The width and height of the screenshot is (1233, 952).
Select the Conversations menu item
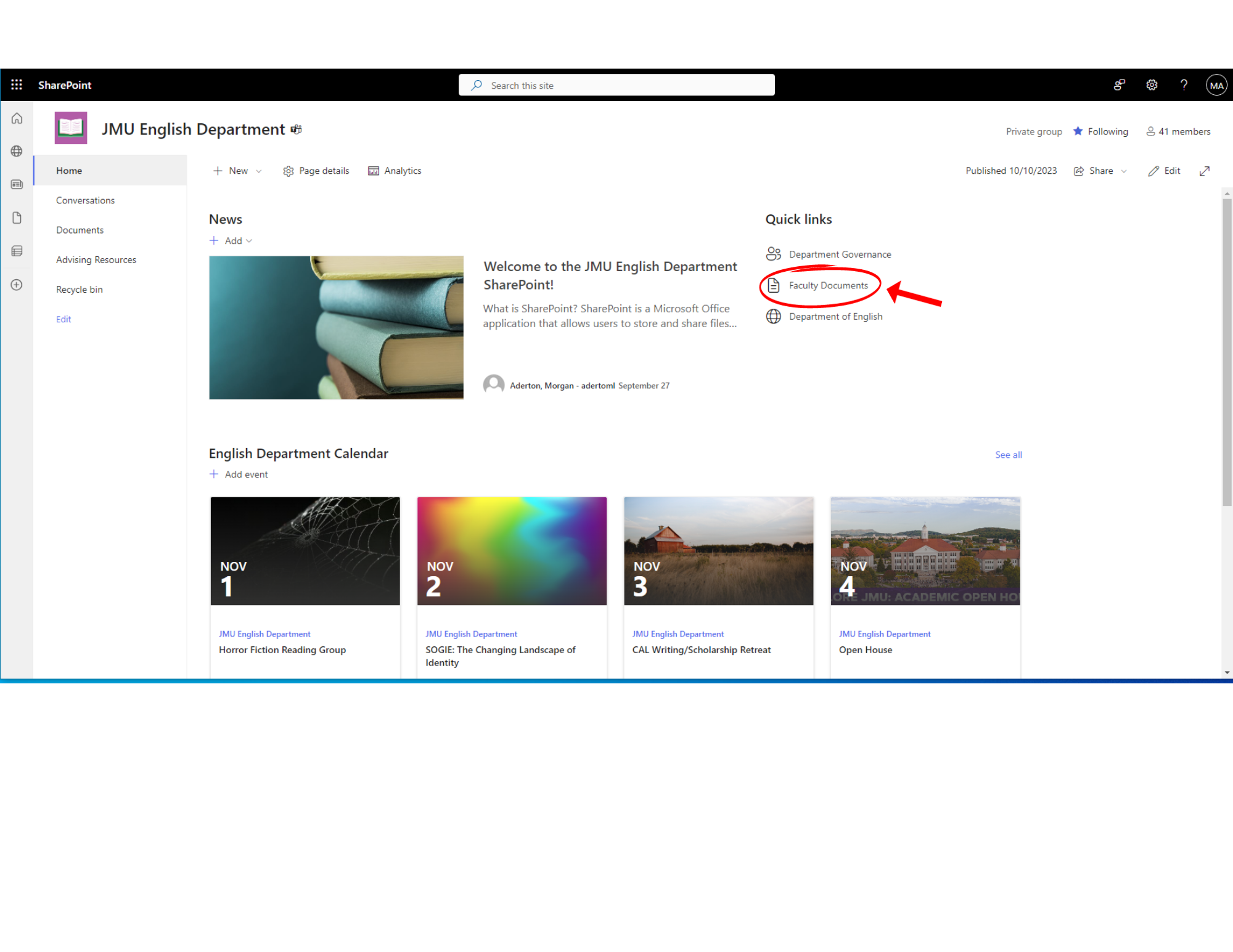pos(87,200)
